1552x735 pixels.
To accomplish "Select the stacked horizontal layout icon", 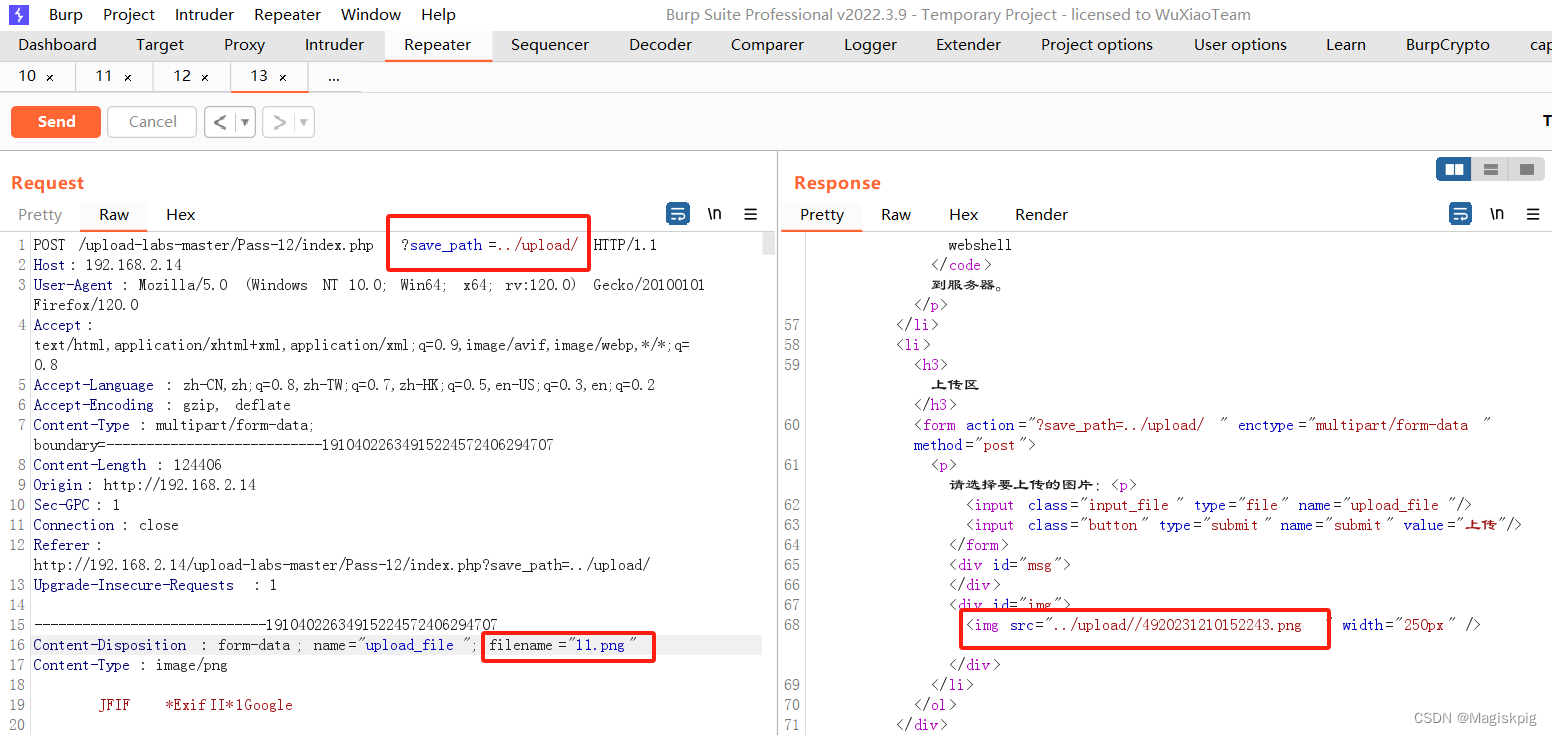I will point(1490,168).
